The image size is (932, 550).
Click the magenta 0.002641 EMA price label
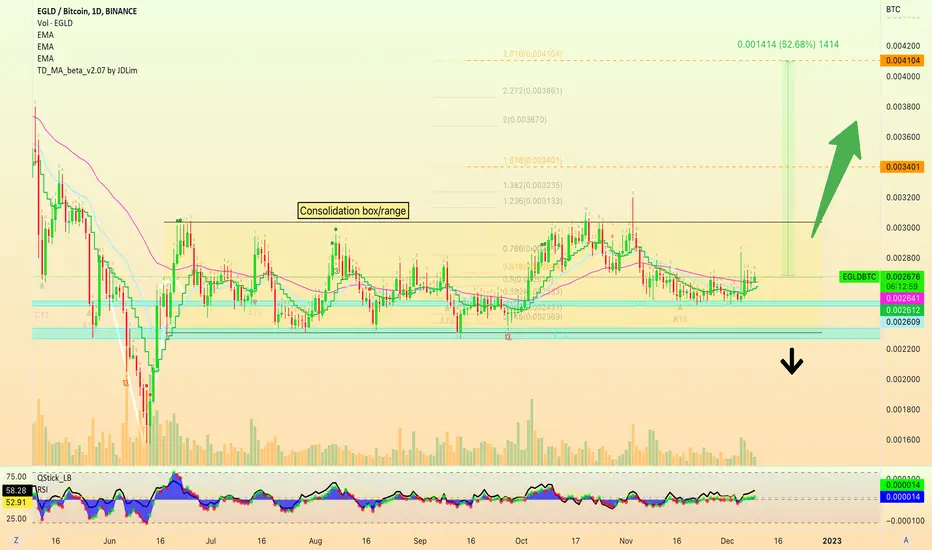pyautogui.click(x=903, y=298)
